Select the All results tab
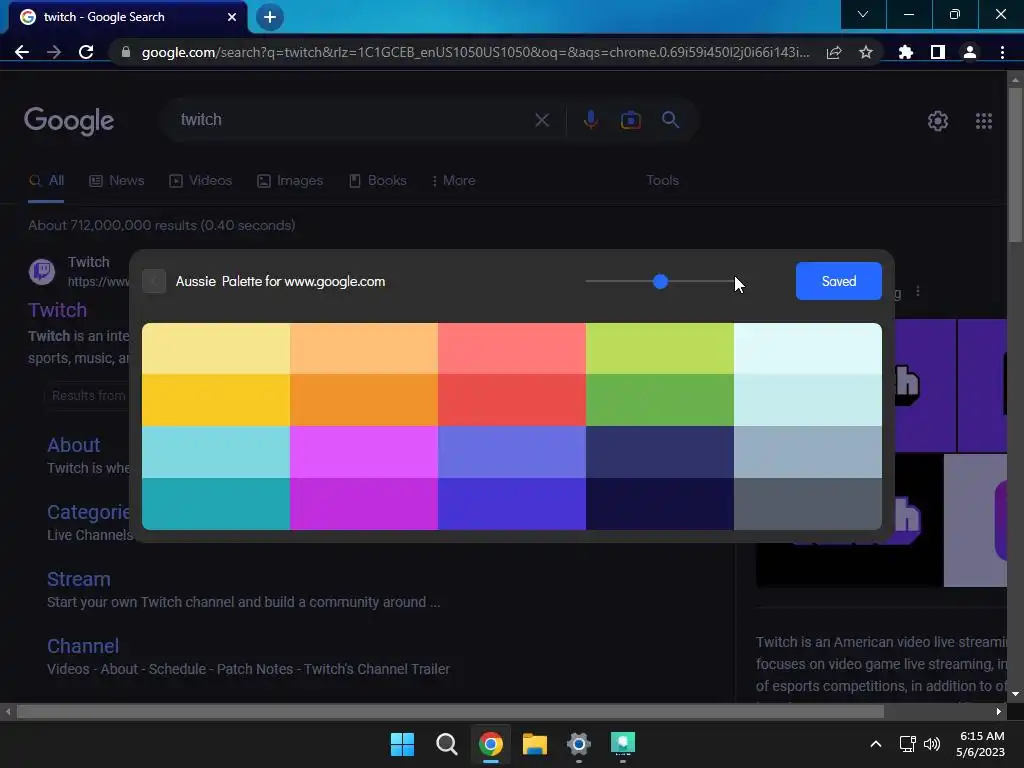This screenshot has height=768, width=1024. (46, 181)
